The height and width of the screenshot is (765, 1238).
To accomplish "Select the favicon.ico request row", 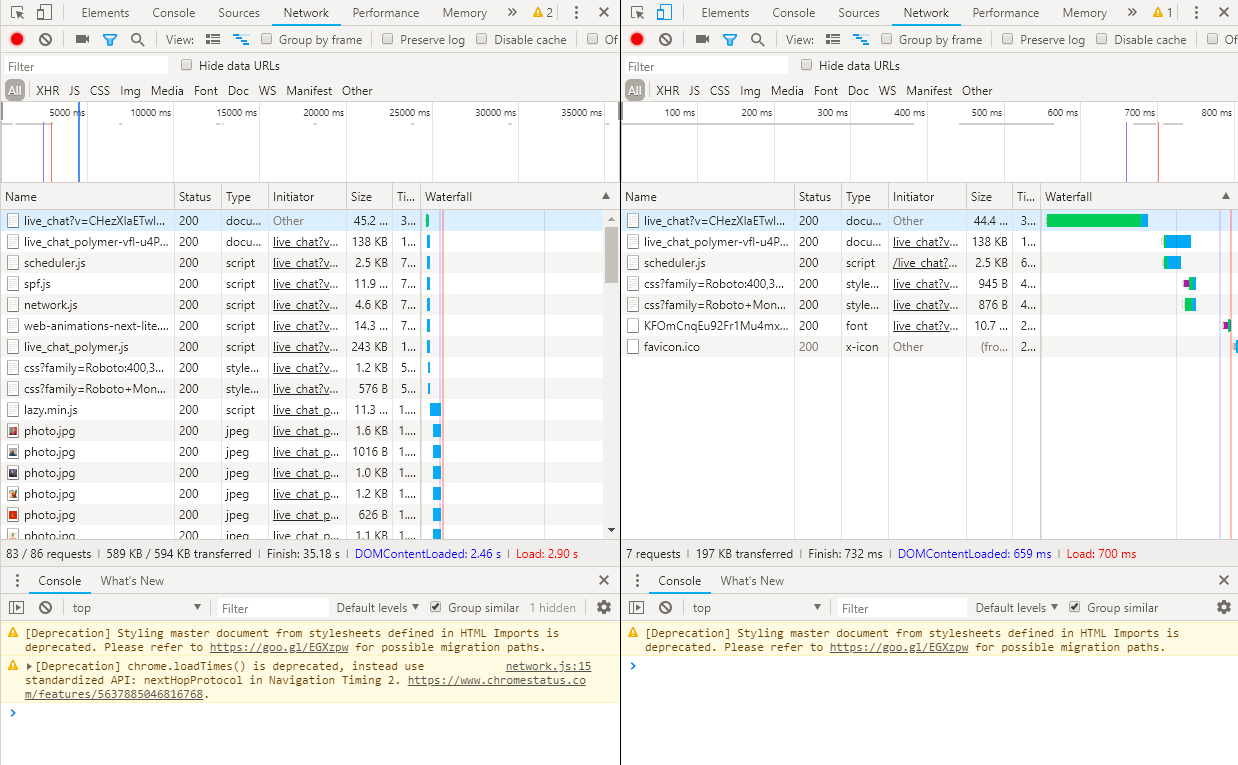I will (x=671, y=347).
